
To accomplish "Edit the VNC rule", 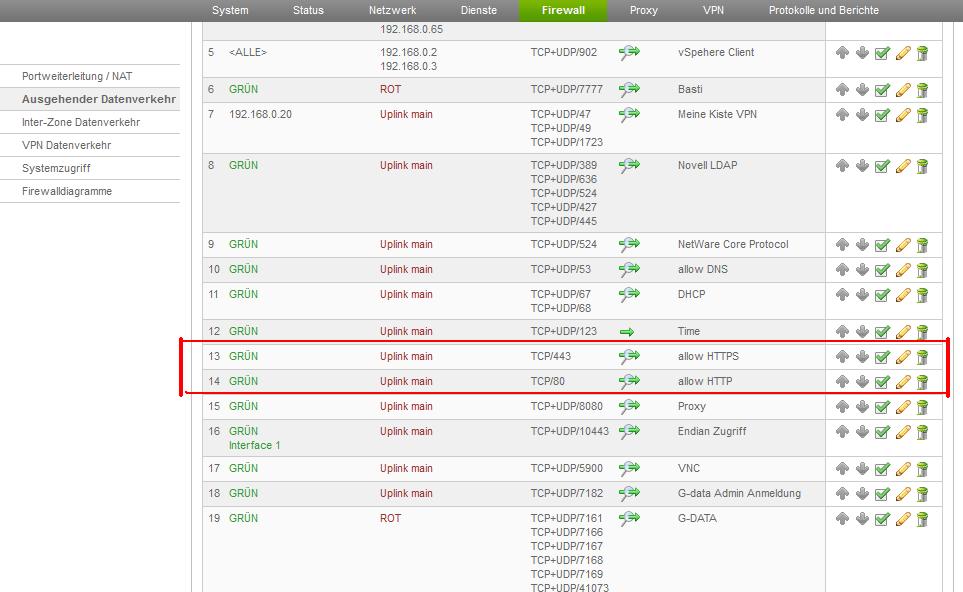I will (902, 469).
